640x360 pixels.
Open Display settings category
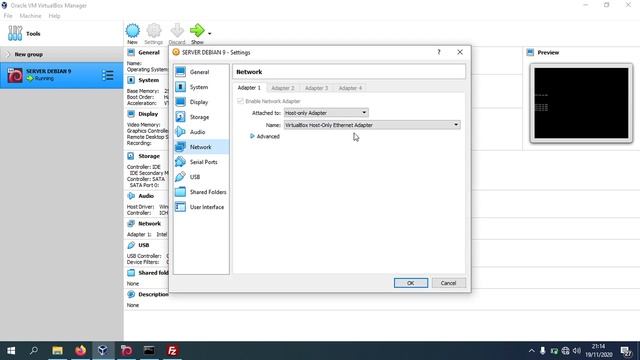(201, 102)
